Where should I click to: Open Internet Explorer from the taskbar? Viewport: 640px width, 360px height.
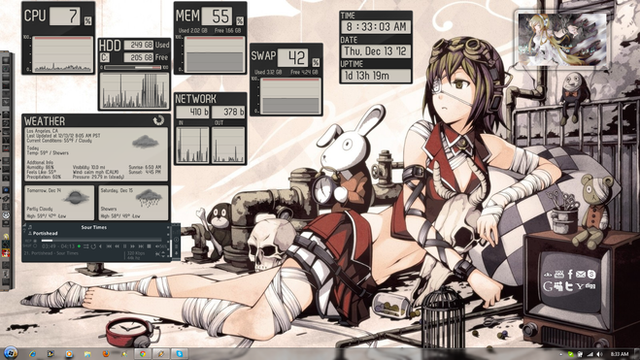pos(32,353)
